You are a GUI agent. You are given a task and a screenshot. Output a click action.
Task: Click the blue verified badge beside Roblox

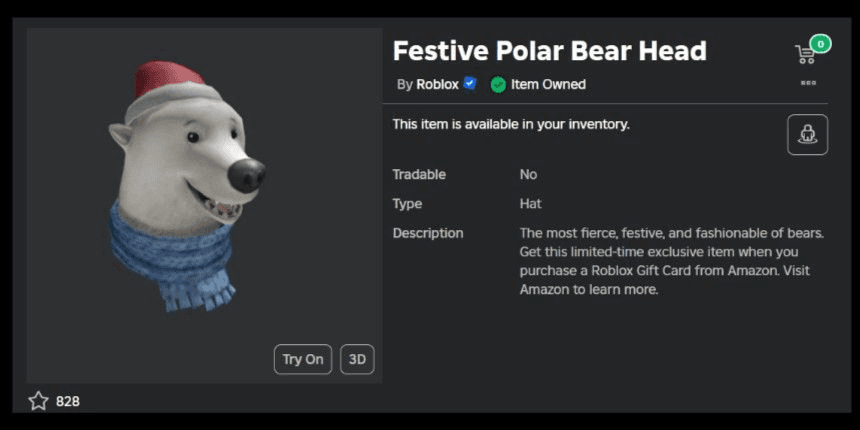[470, 83]
